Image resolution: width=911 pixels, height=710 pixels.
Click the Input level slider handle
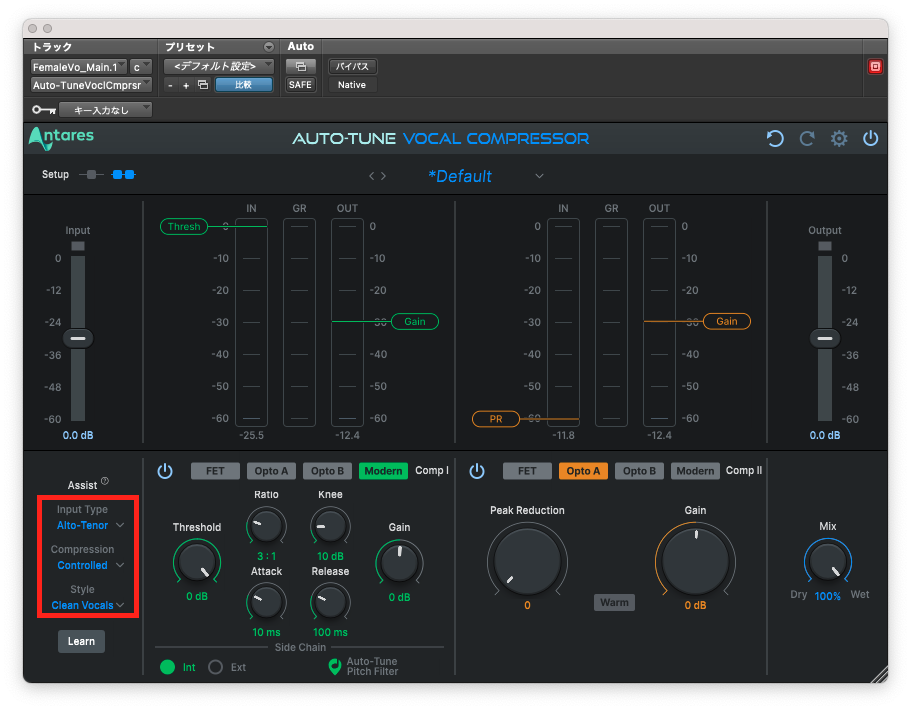click(78, 338)
